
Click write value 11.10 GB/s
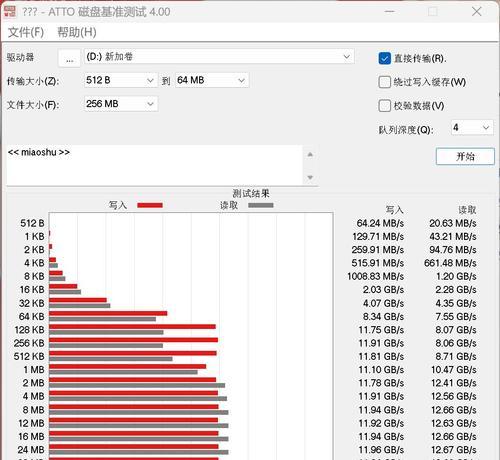pyautogui.click(x=381, y=370)
